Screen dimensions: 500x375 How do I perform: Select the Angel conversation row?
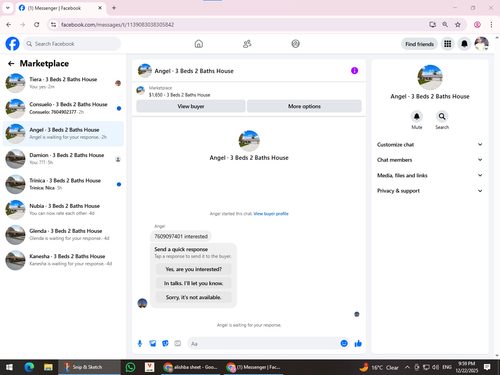(x=63, y=134)
